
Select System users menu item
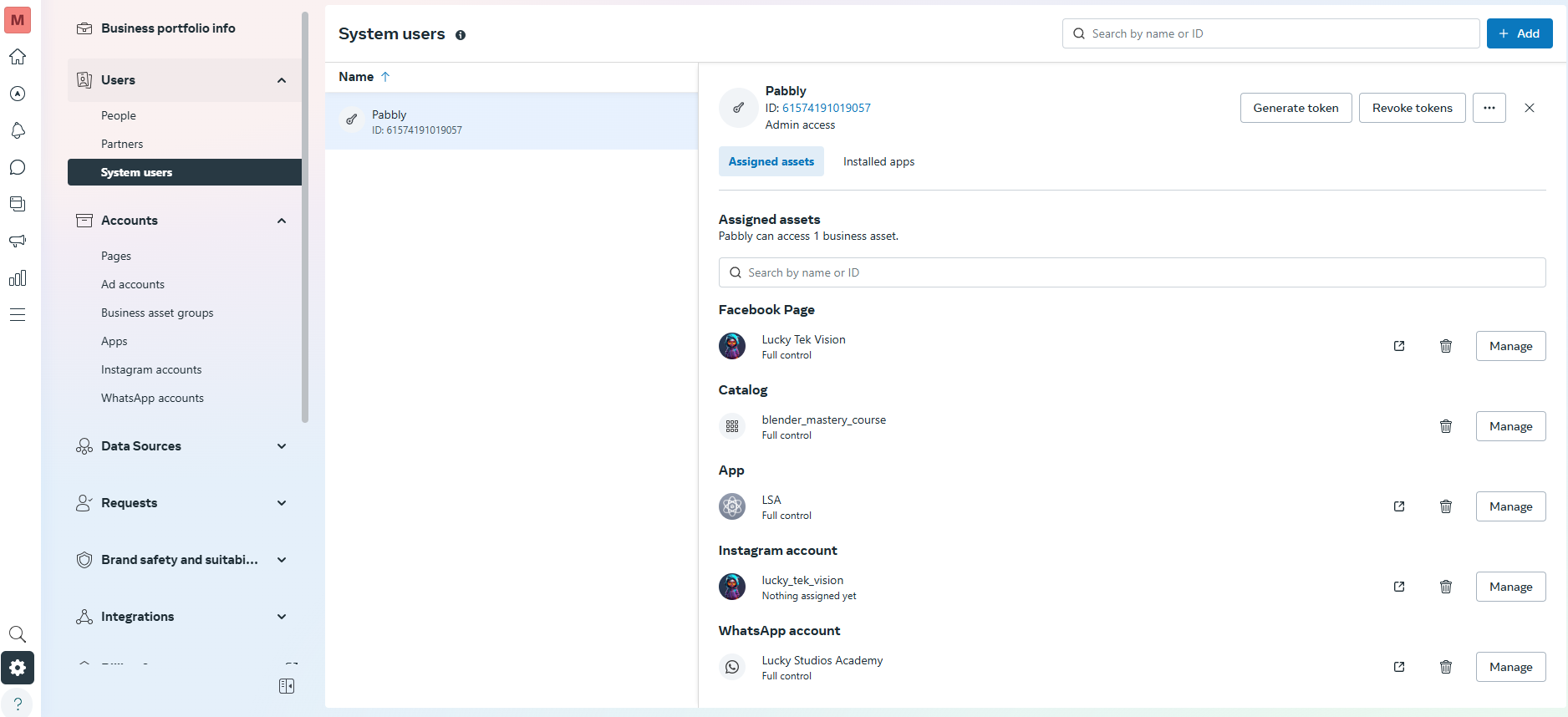click(x=185, y=172)
